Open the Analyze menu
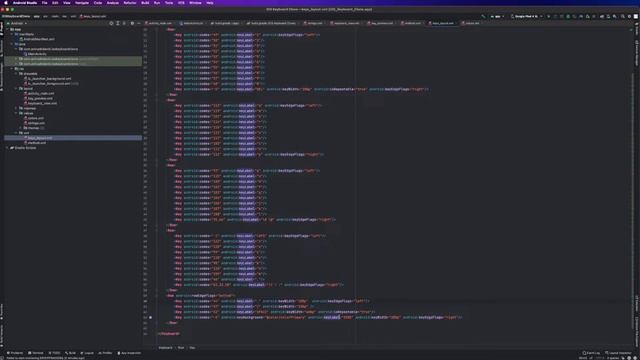Image resolution: width=640 pixels, height=360 pixels. pyautogui.click(x=112, y=3)
